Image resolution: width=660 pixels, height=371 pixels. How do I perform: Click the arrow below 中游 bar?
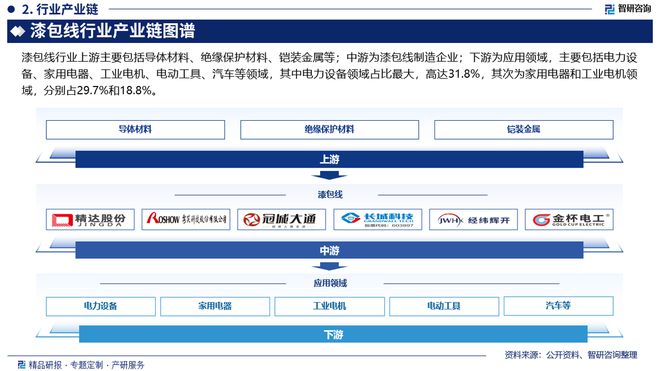pyautogui.click(x=329, y=266)
